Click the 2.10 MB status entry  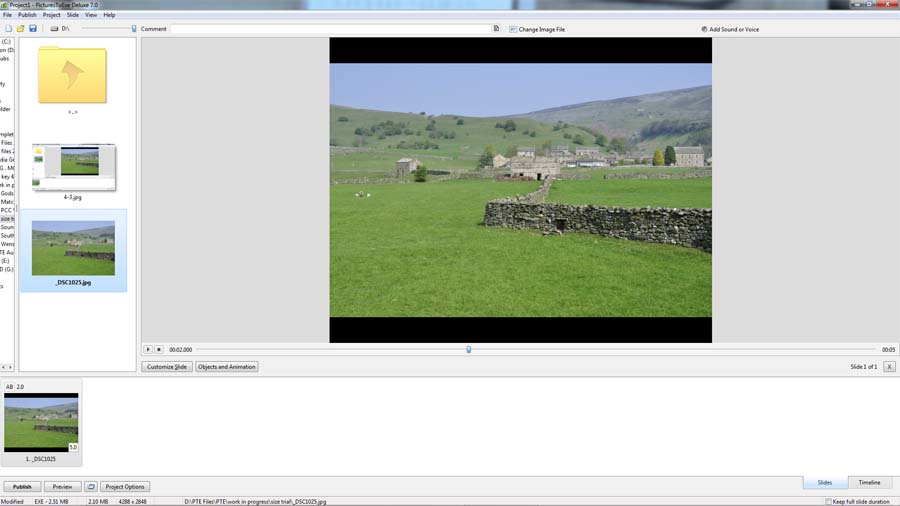98,501
